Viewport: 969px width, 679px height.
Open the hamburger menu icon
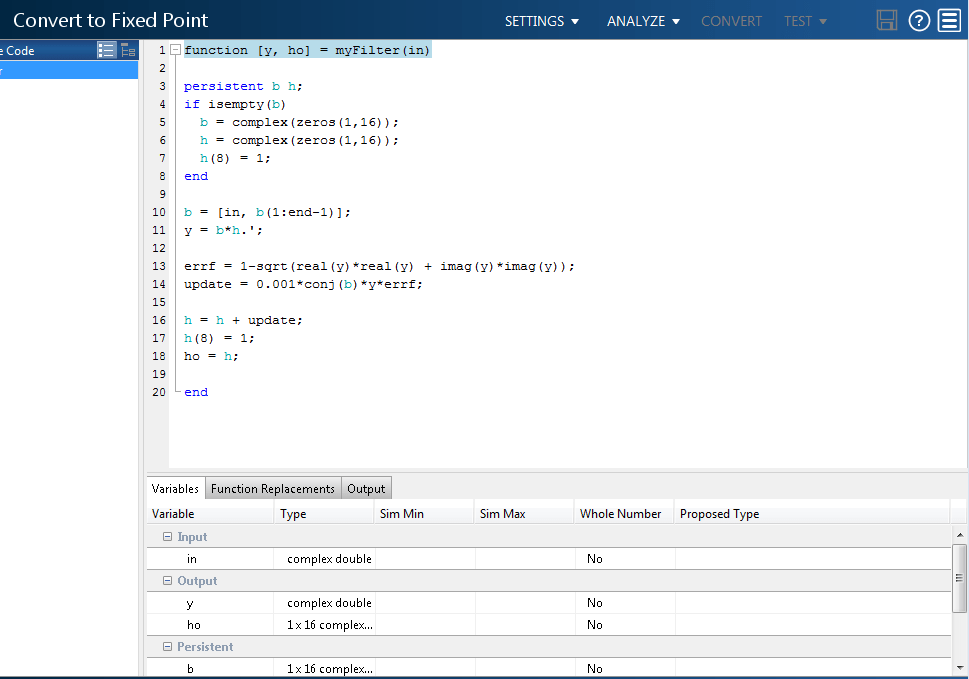pyautogui.click(x=949, y=21)
